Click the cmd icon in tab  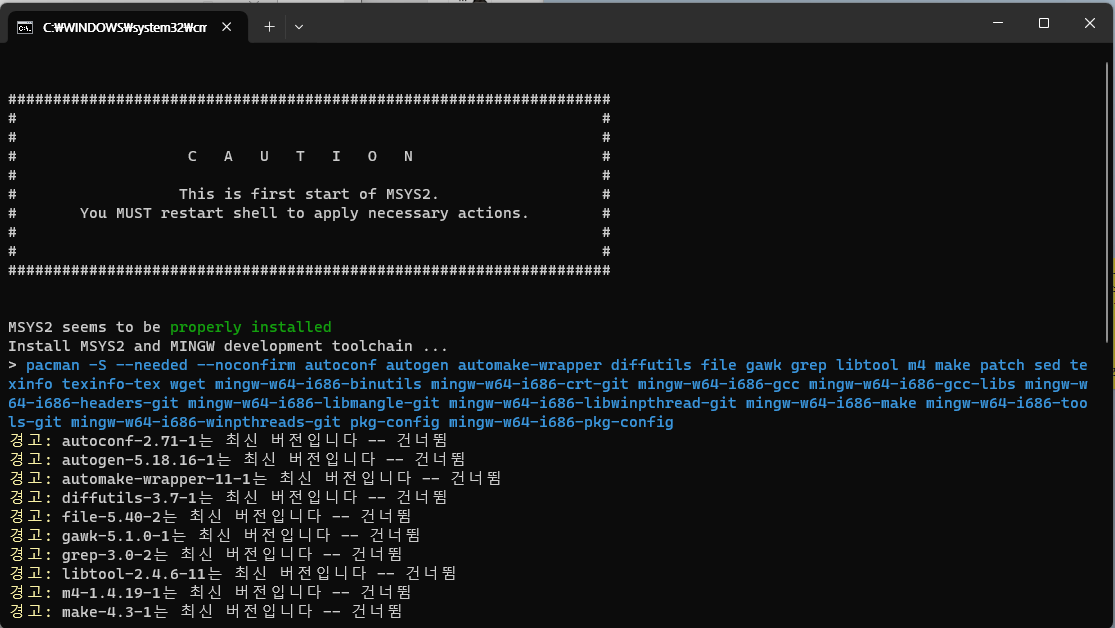pos(25,28)
